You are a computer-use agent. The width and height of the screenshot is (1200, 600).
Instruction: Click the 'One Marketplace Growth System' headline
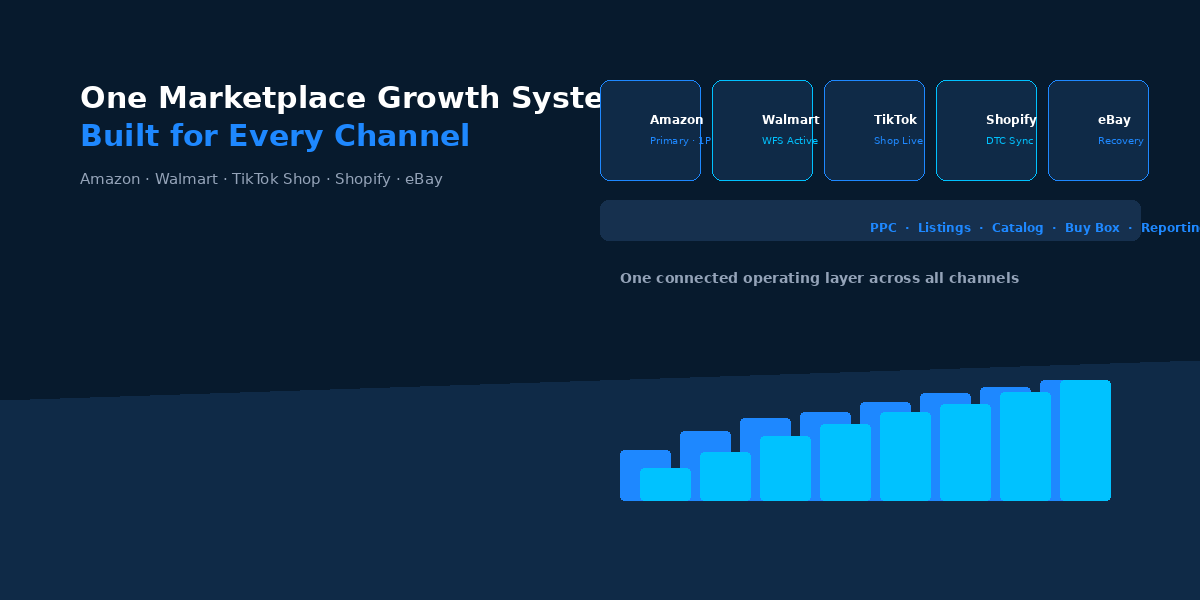click(341, 98)
